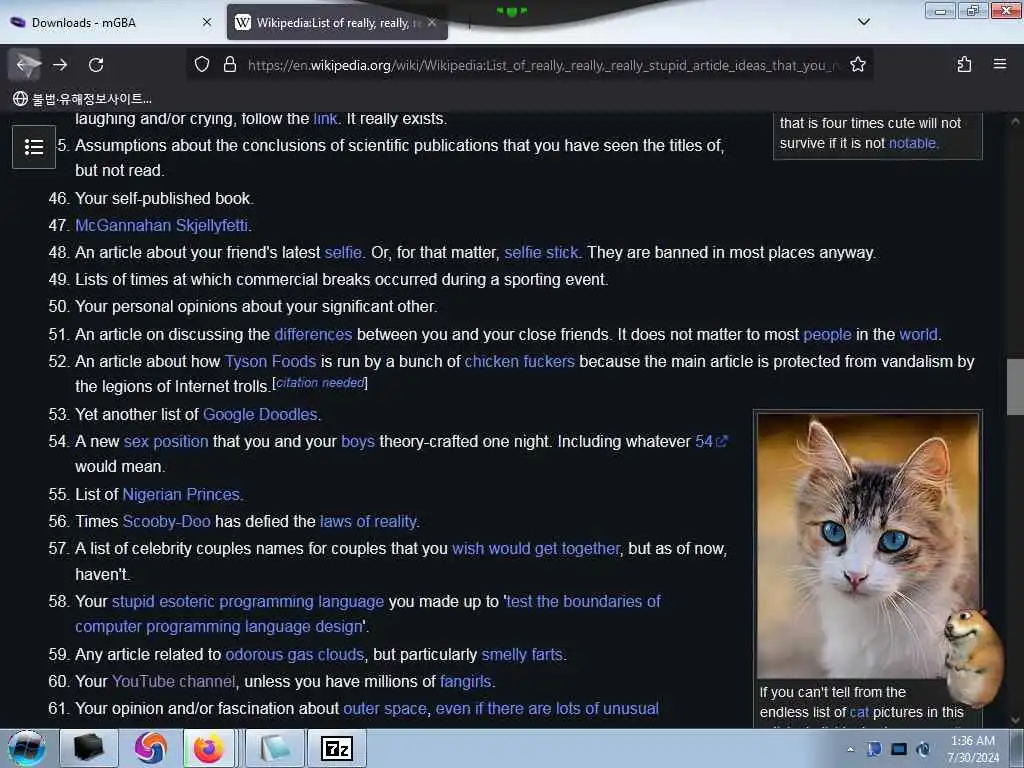Open the 'link' hyperlink before 'It really exists'
The height and width of the screenshot is (768, 1024).
click(325, 119)
